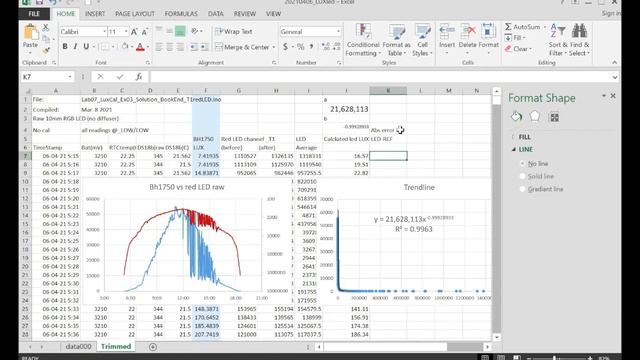
Task: Open the data000 sheet tab
Action: 78,346
